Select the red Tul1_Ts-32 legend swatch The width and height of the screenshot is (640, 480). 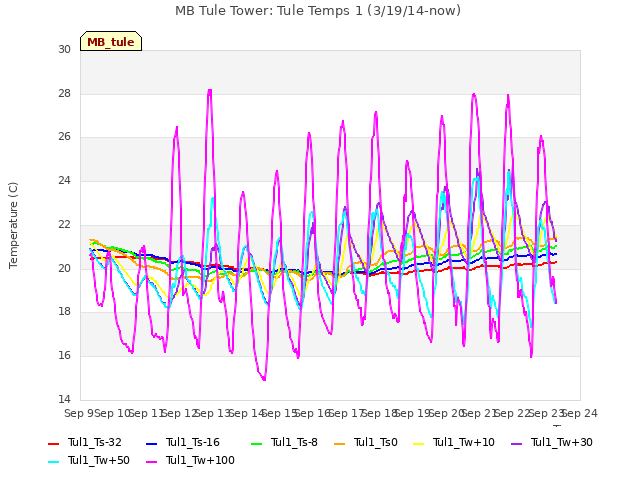pyautogui.click(x=53, y=443)
